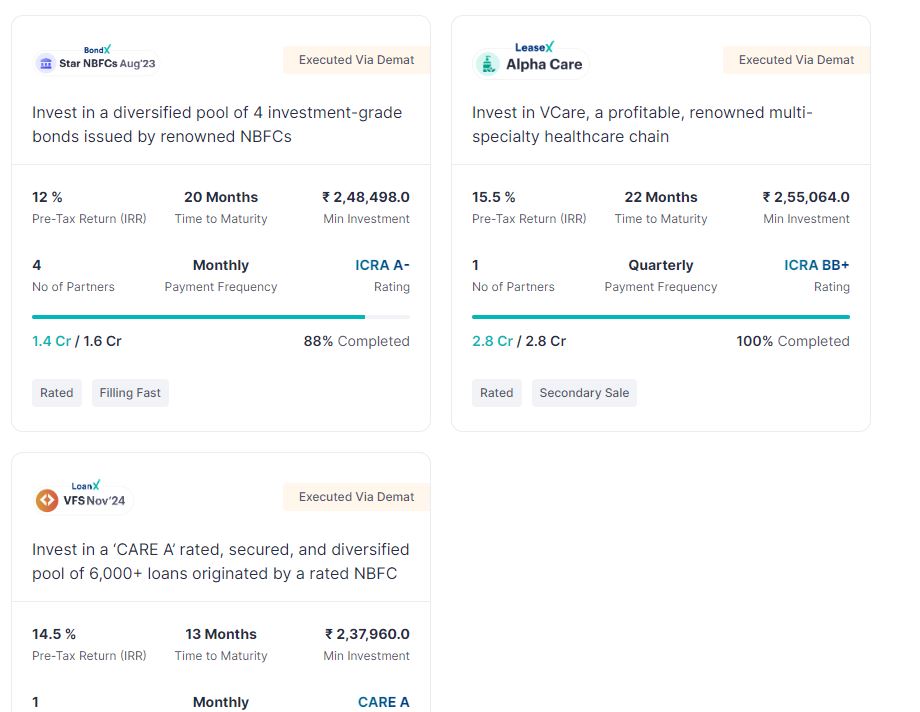Viewport: 920px width, 712px height.
Task: Click the CARE A rating link
Action: pos(384,702)
